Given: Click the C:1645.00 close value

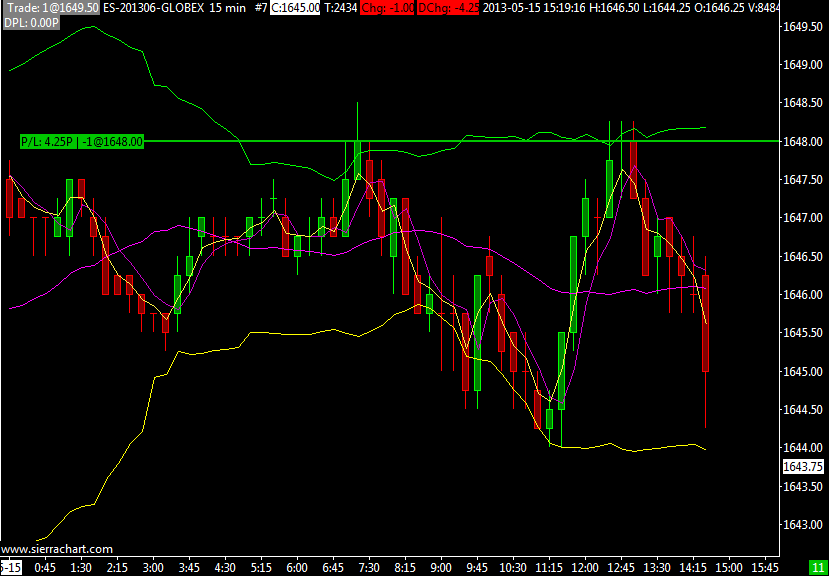Looking at the screenshot, I should [295, 8].
